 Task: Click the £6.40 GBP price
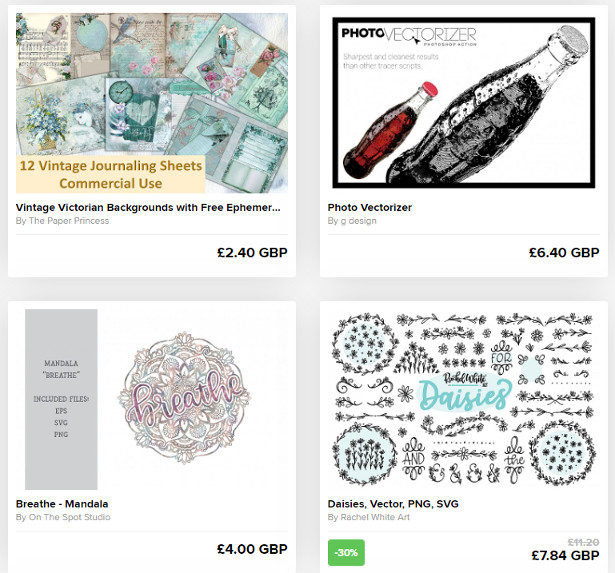[x=564, y=253]
